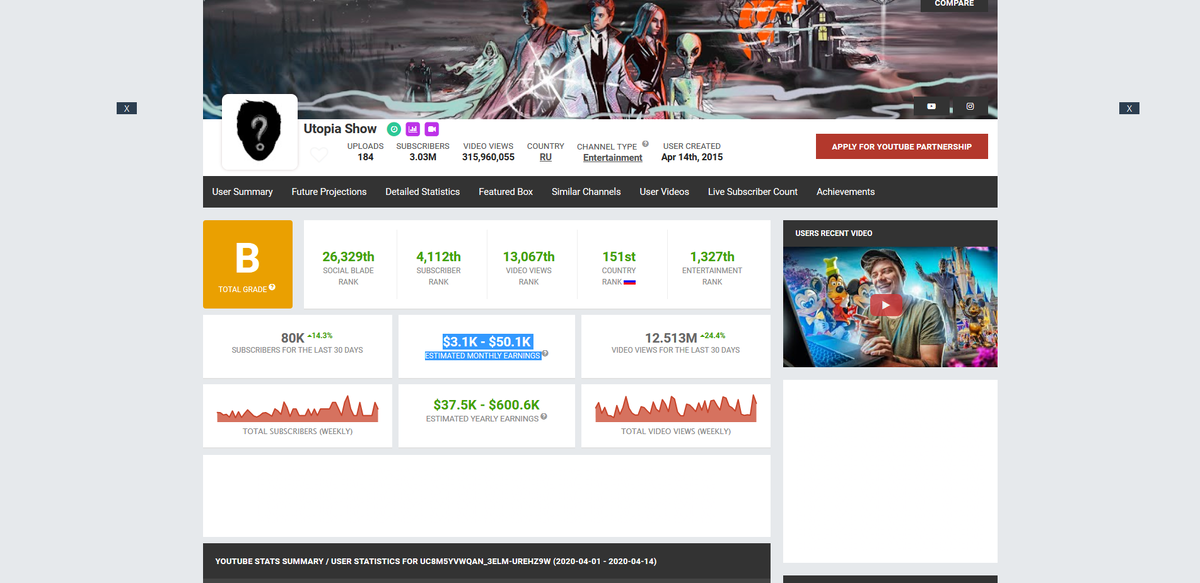Click the purple video camera badge icon
The height and width of the screenshot is (583, 1200).
coord(432,129)
